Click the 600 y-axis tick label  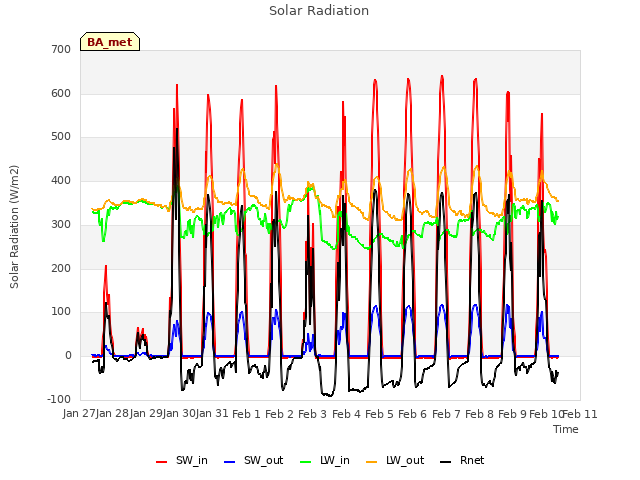point(61,93)
